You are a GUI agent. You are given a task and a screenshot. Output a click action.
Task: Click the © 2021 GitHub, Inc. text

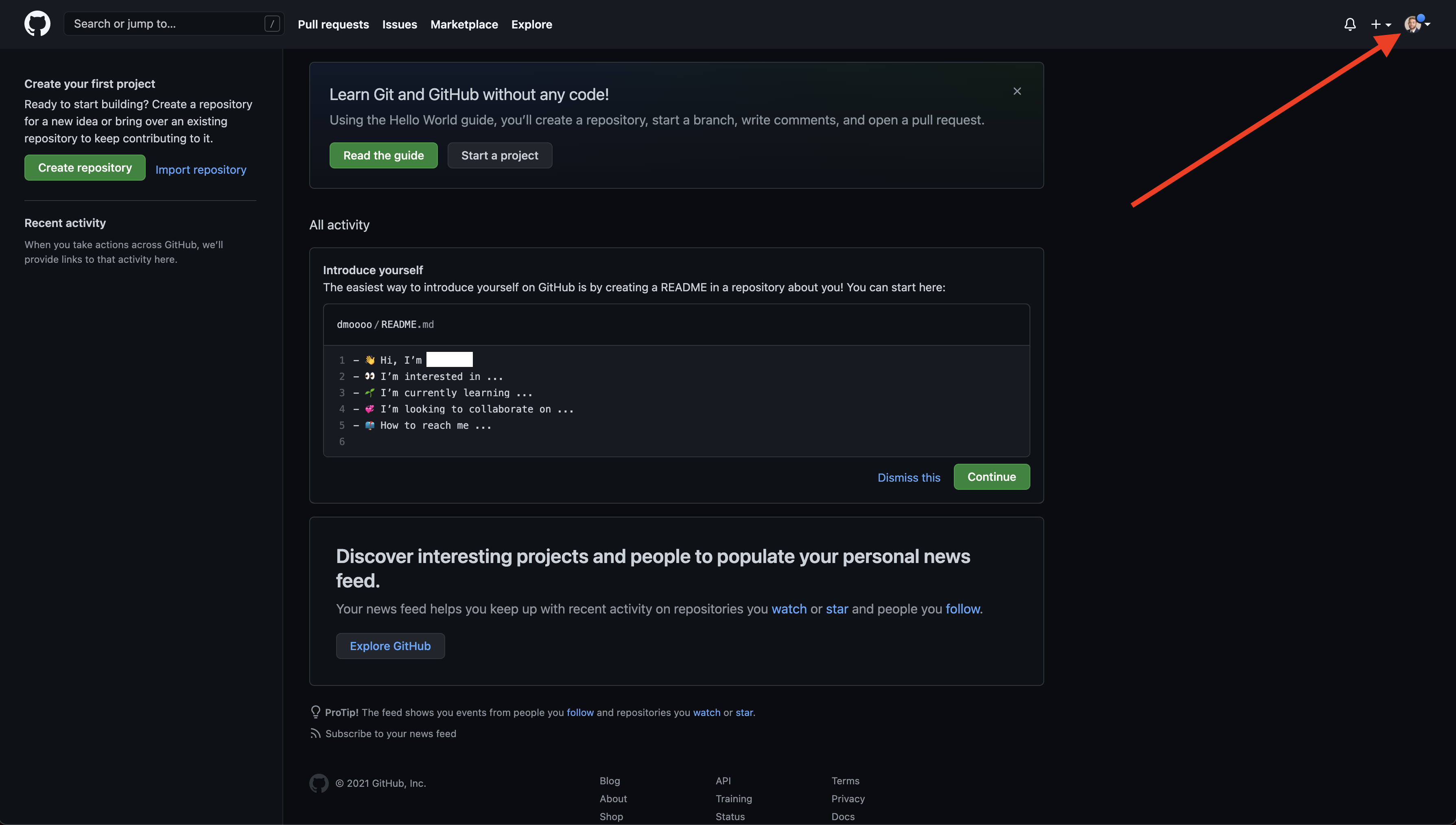pos(381,783)
